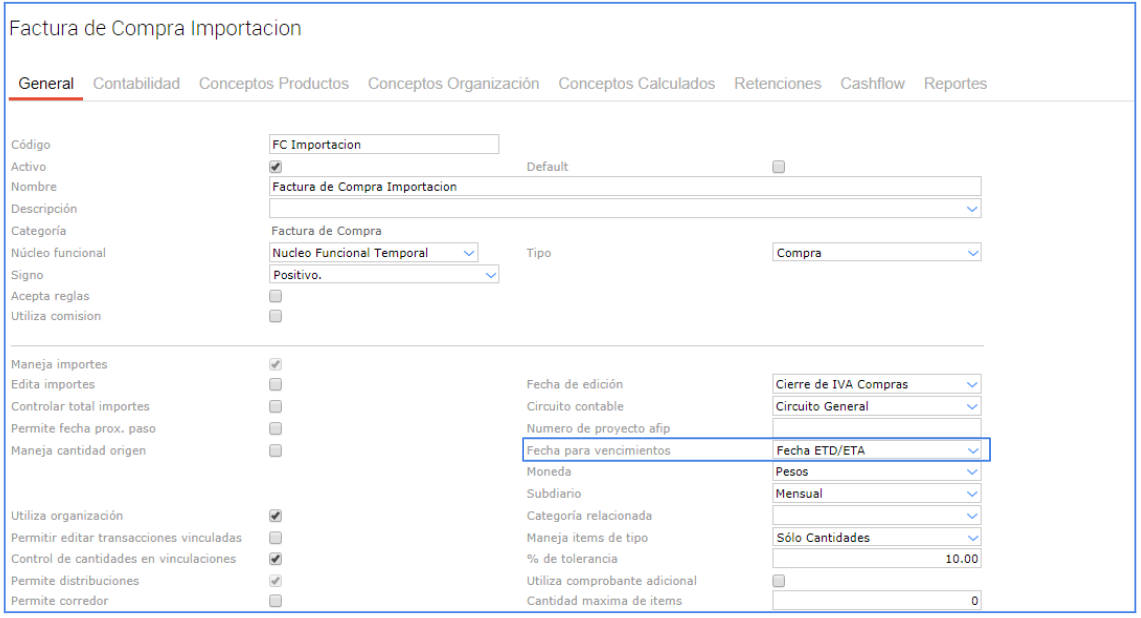Screen dimensions: 1141x618
Task: Open the Conceptos Productos tab
Action: (x=273, y=84)
